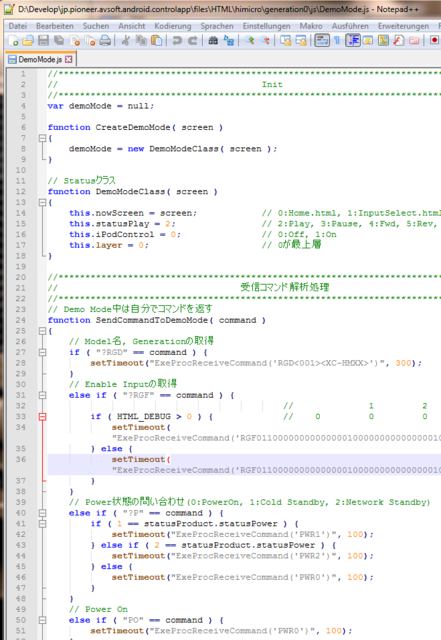441x640 pixels.
Task: Toggle word wrap in the toolbar
Action: pos(322,40)
